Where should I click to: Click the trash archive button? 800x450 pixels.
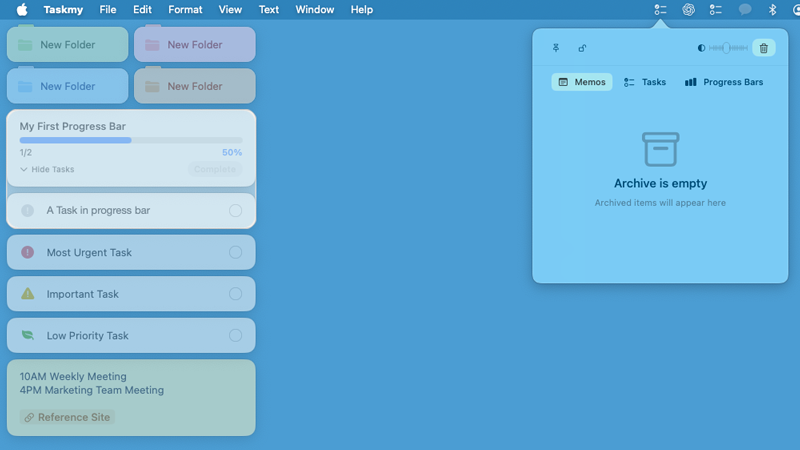[x=764, y=48]
